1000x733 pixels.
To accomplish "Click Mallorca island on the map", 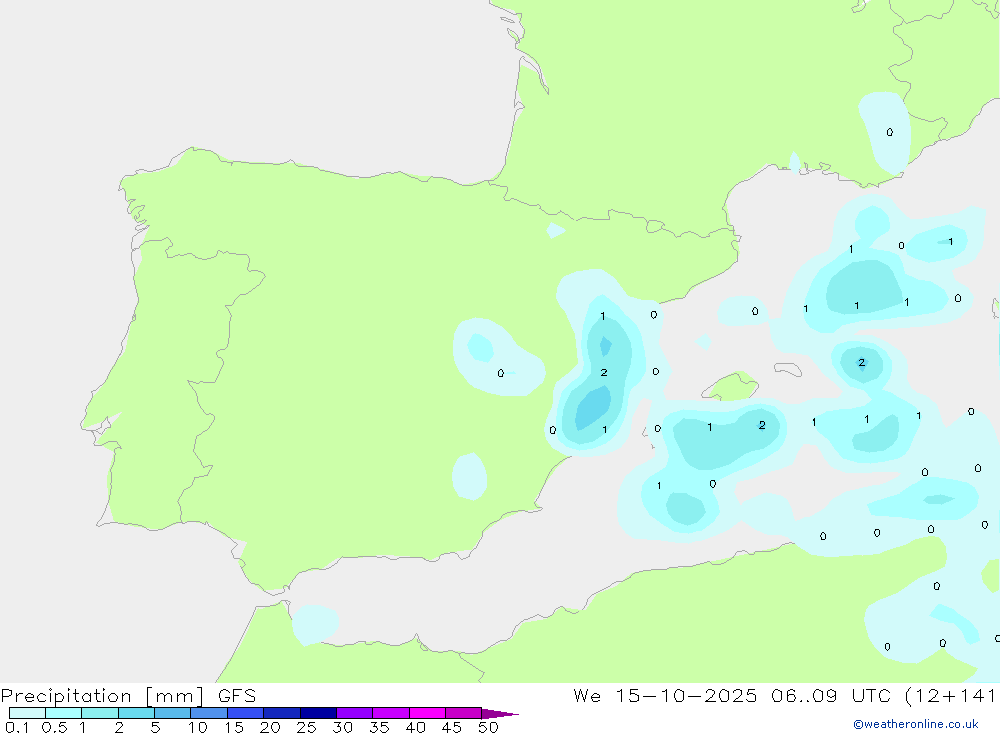I will [x=731, y=386].
